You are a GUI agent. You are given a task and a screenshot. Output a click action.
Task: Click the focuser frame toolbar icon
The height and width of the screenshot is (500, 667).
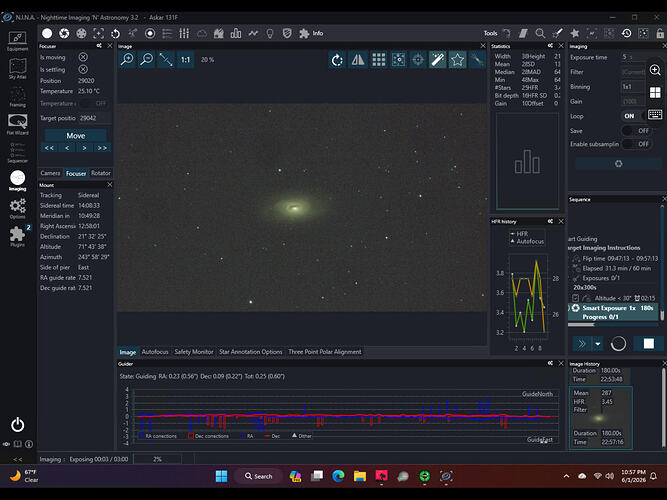click(x=98, y=33)
